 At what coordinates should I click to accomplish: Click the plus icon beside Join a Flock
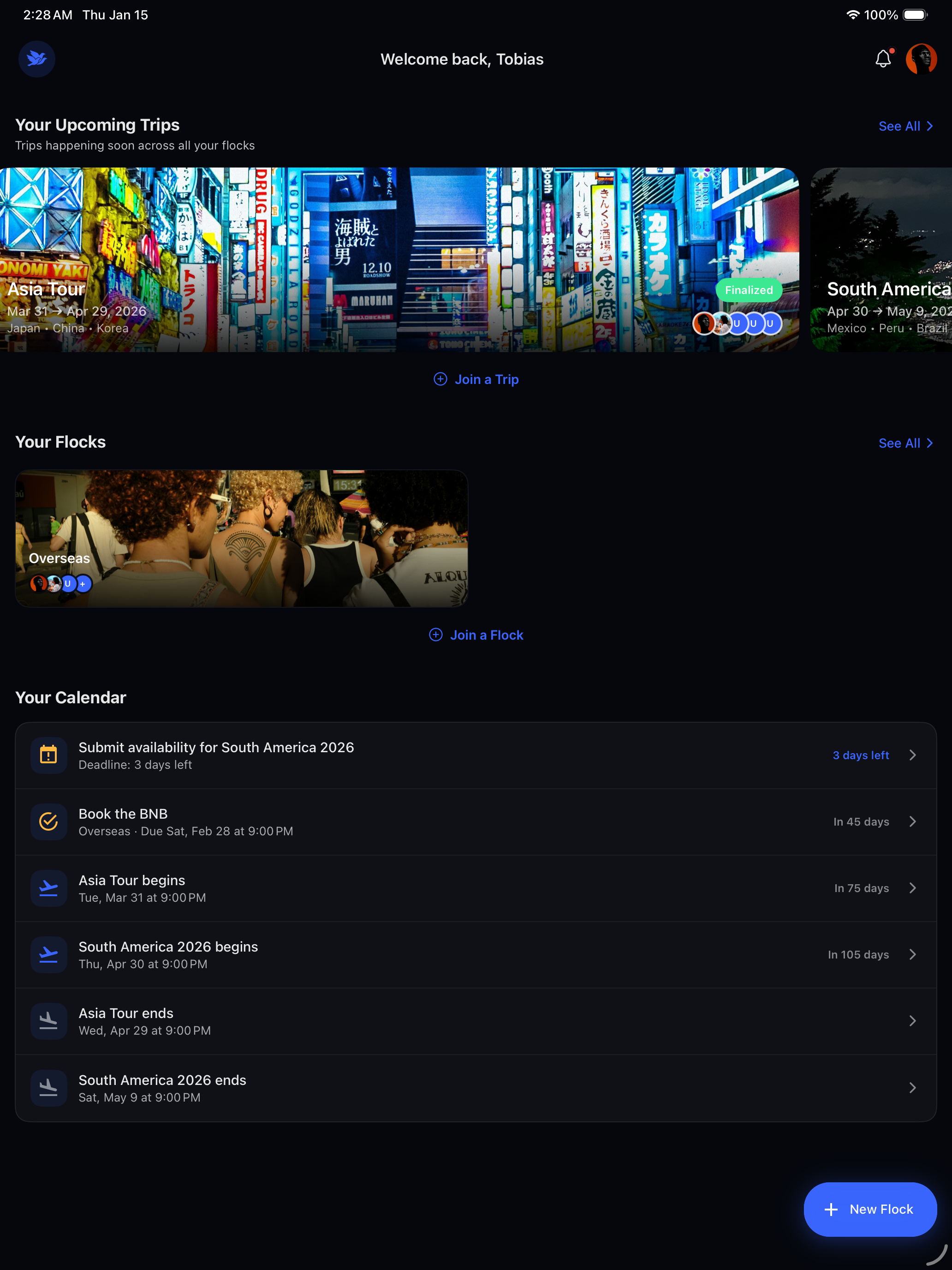coord(435,635)
